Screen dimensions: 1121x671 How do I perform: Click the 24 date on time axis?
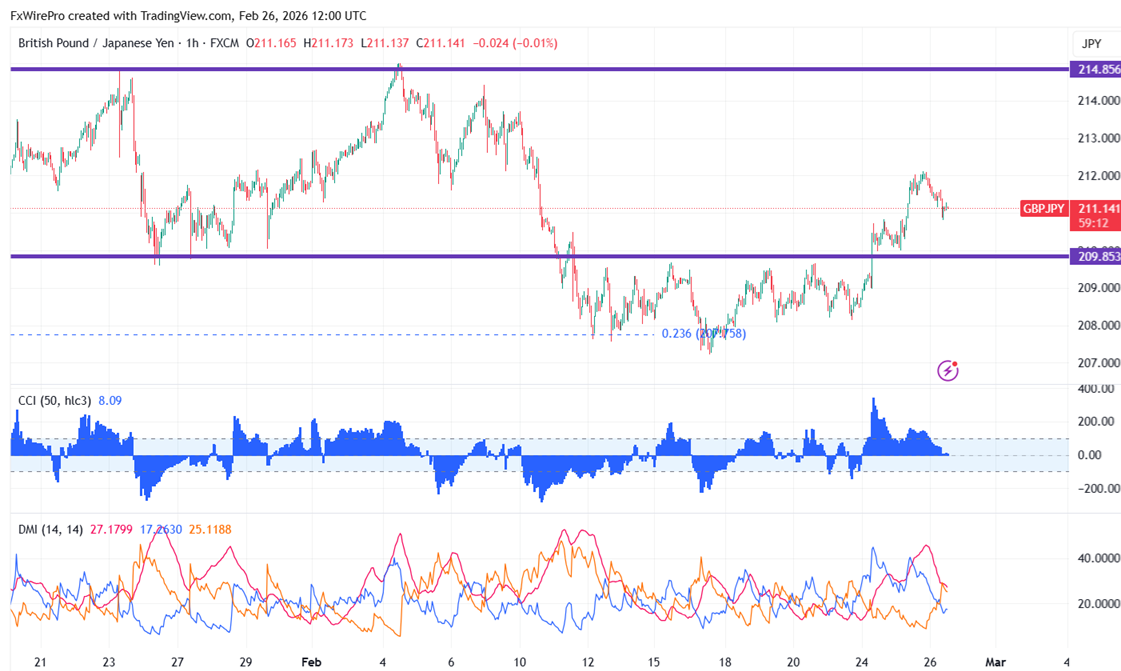click(x=862, y=662)
